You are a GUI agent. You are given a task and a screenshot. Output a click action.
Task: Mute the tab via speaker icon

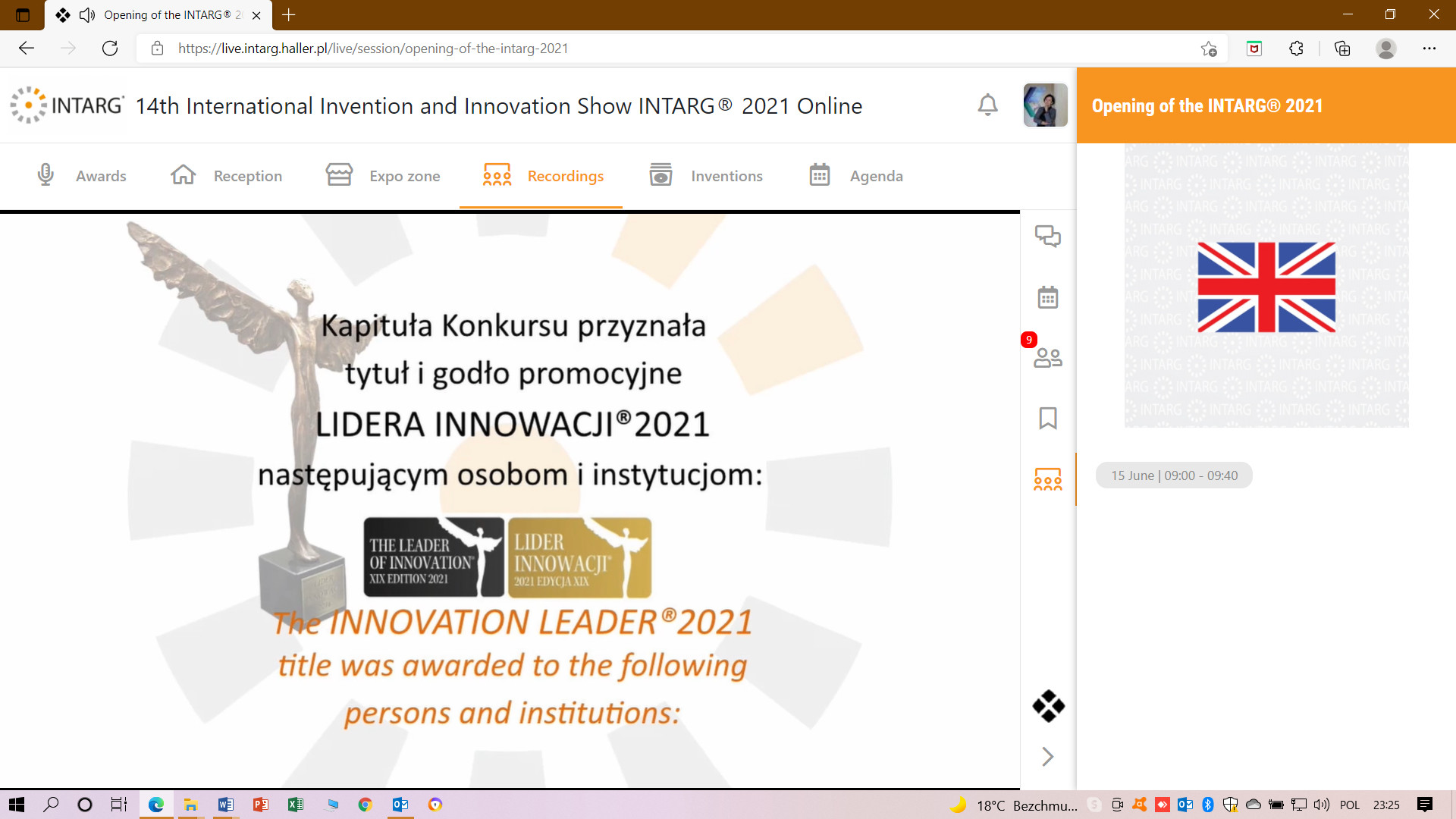pyautogui.click(x=87, y=15)
